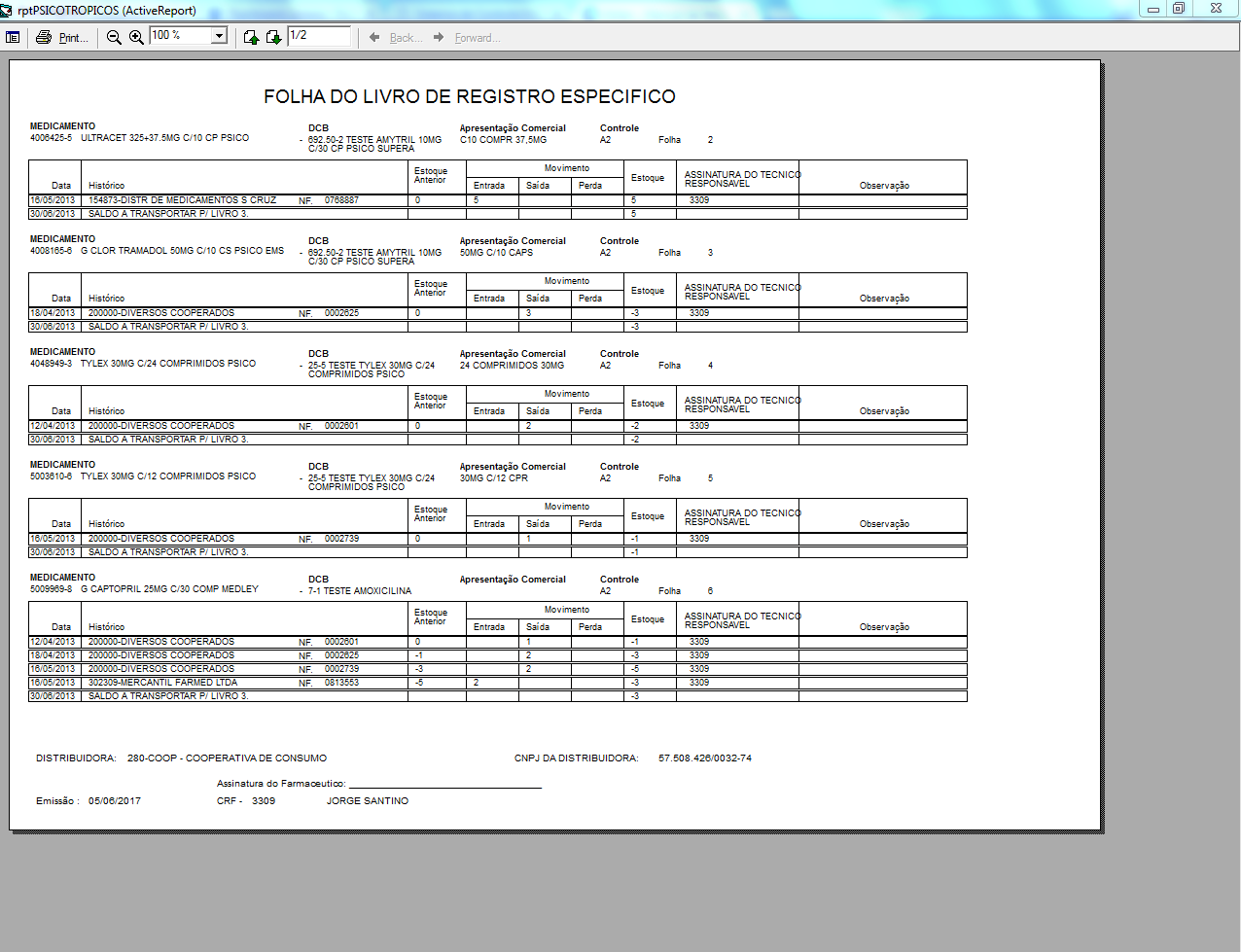Click Folha number 2 for ULTRACET
1241x952 pixels.
[x=710, y=140]
